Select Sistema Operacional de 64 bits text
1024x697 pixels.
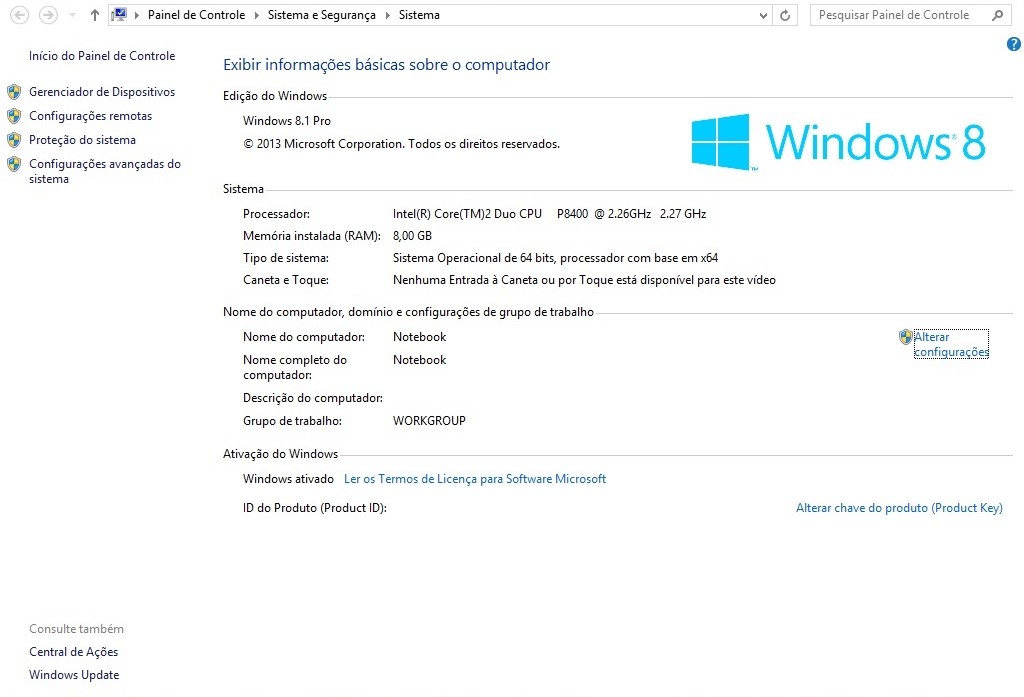[x=555, y=258]
